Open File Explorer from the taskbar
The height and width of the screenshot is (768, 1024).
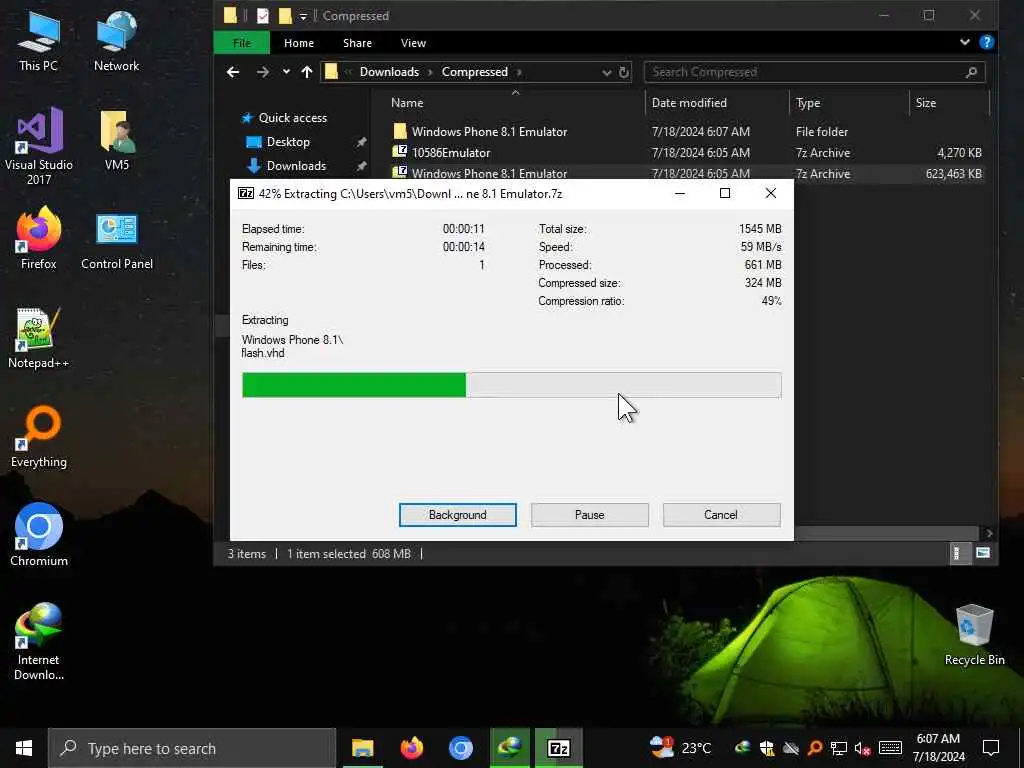click(362, 748)
